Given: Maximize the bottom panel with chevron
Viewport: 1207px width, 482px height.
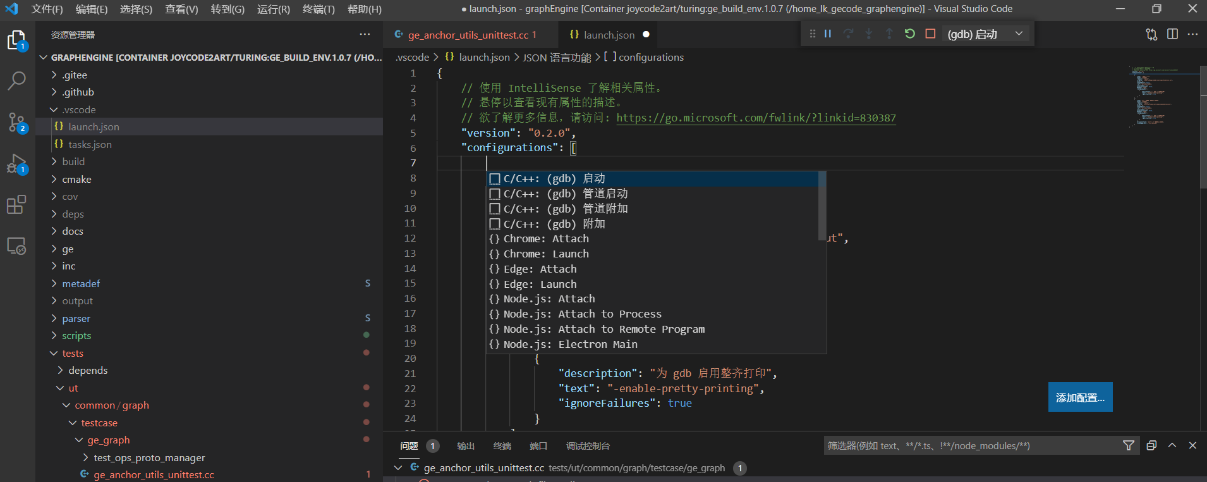Looking at the screenshot, I should 1171,446.
